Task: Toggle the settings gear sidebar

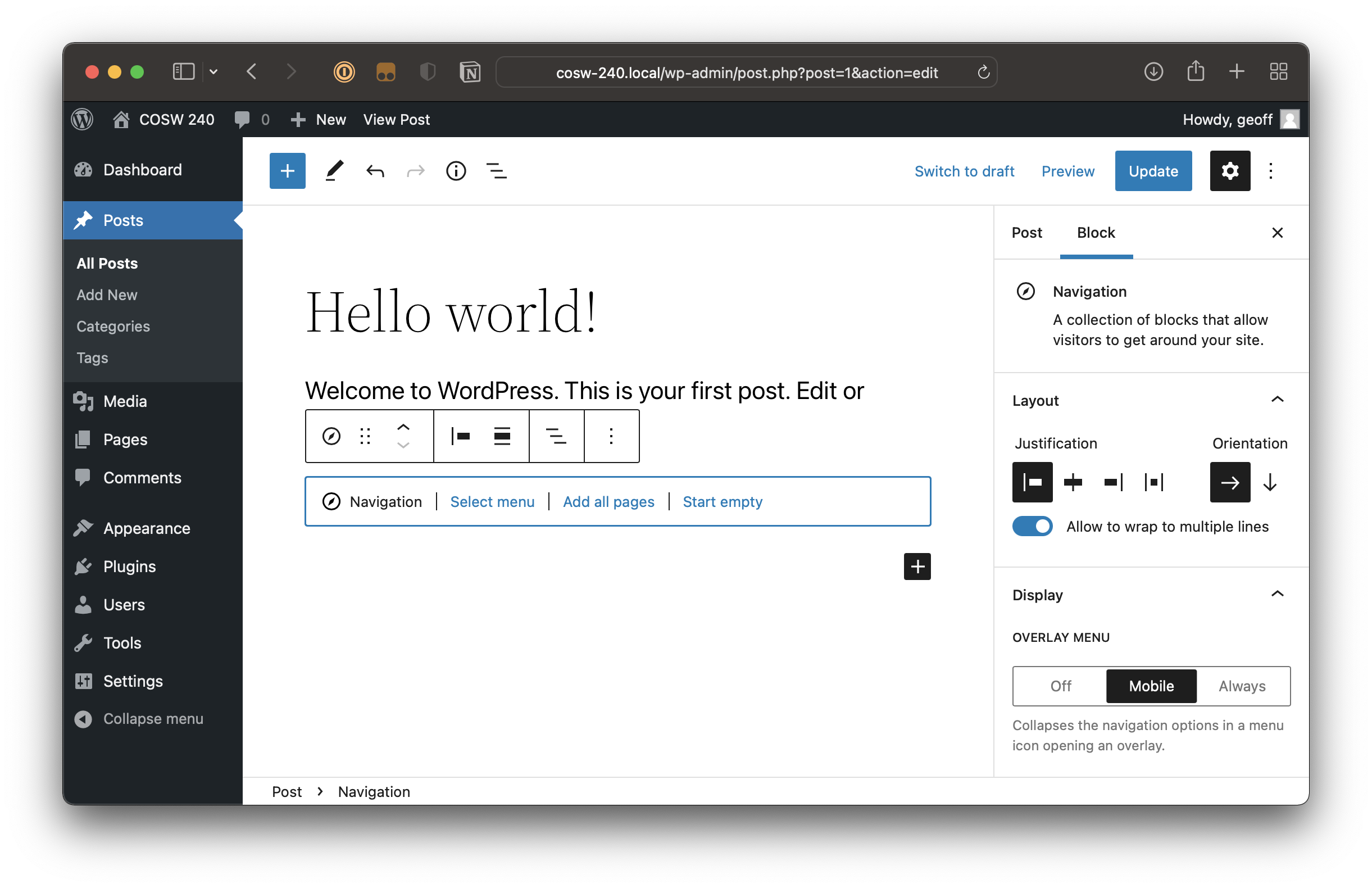Action: (1230, 171)
